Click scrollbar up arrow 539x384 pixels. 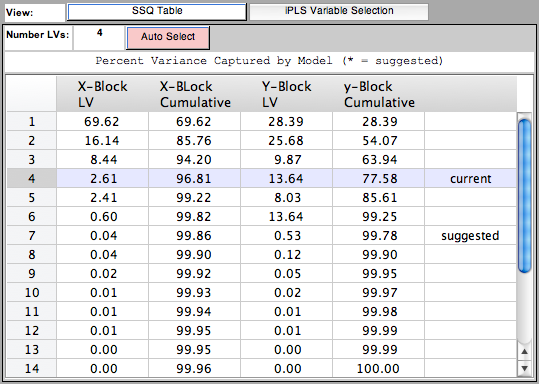tap(524, 352)
